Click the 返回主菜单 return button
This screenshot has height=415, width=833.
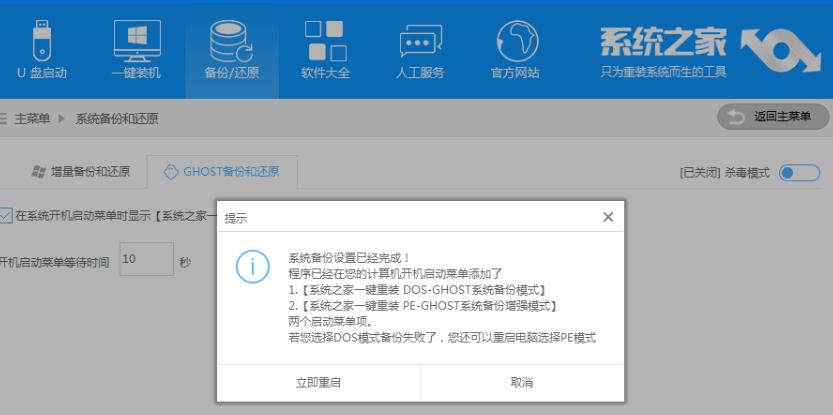point(773,117)
